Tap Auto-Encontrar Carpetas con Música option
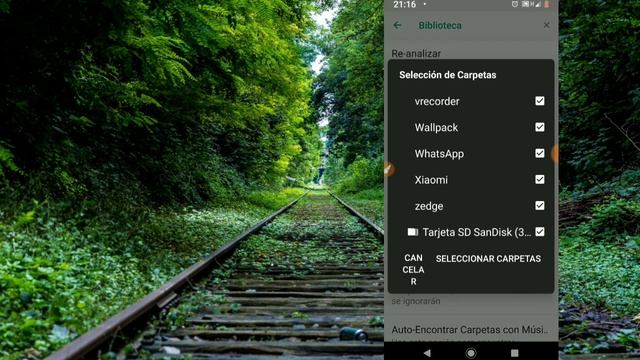 tap(470, 329)
